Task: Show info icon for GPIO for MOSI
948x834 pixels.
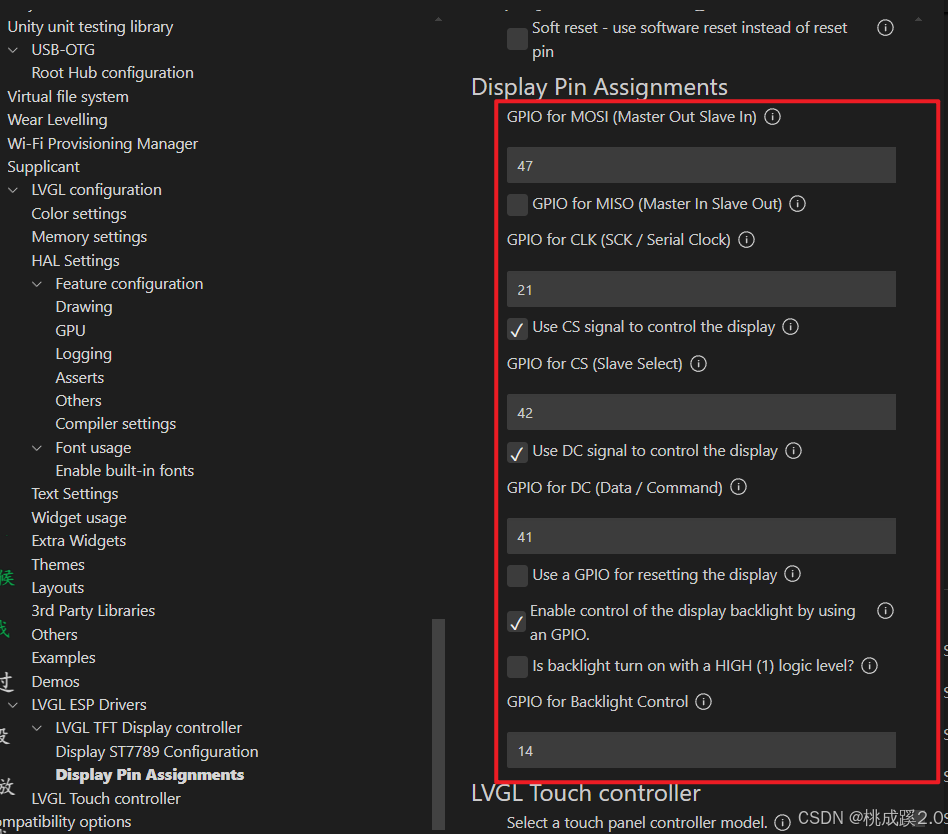Action: pyautogui.click(x=772, y=117)
